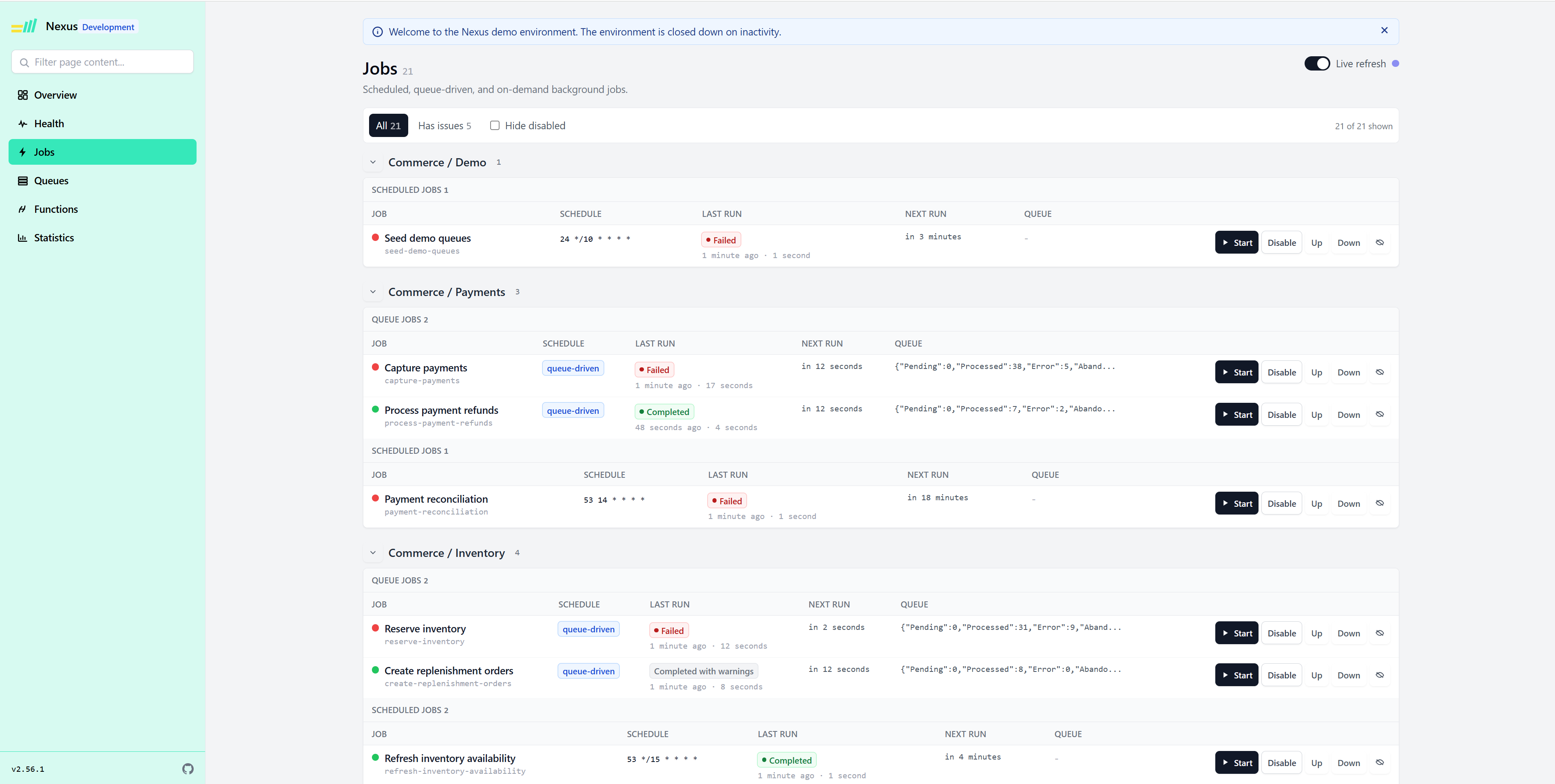Collapse the Commerce / Inventory group
Screen dimensions: 1555x784
tap(373, 553)
